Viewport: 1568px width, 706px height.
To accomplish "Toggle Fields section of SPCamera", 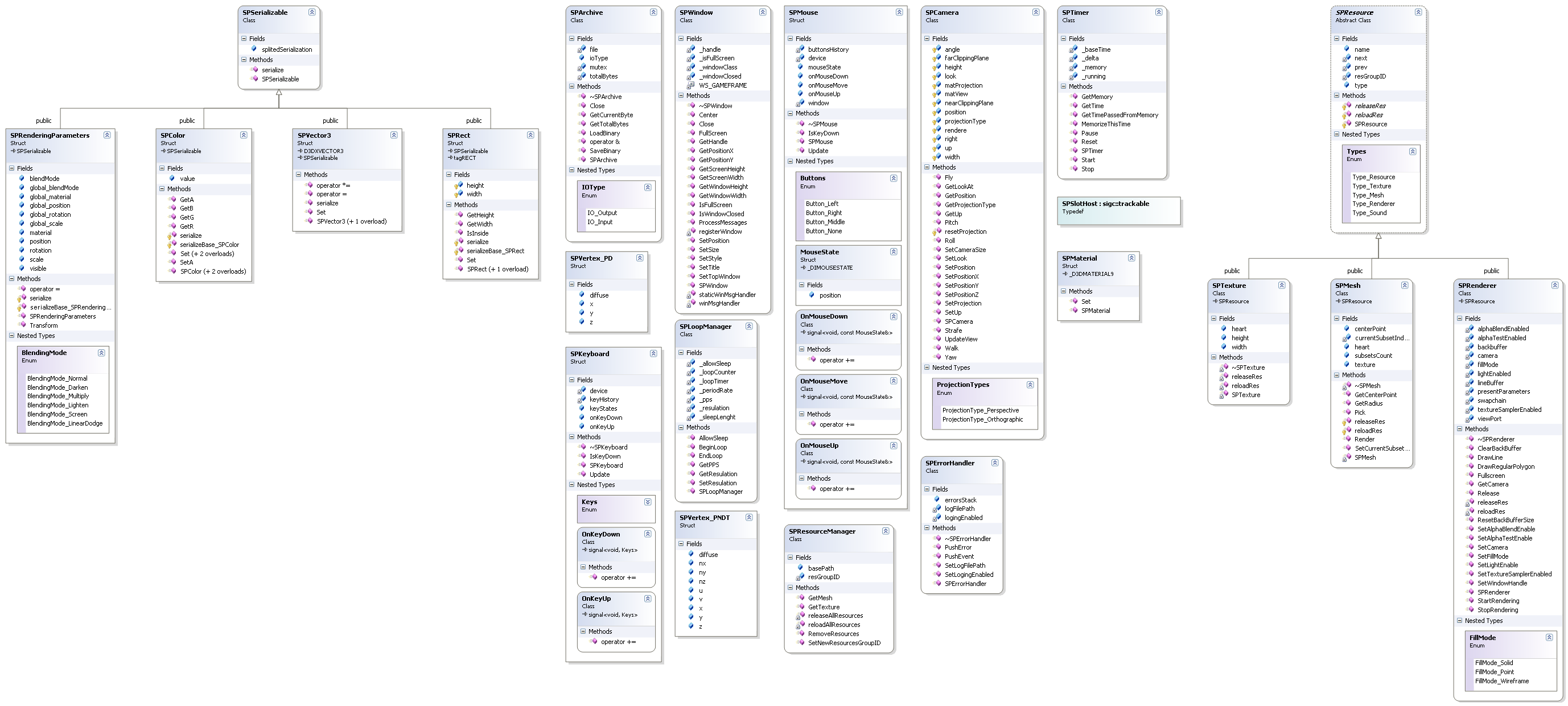I will tap(927, 38).
